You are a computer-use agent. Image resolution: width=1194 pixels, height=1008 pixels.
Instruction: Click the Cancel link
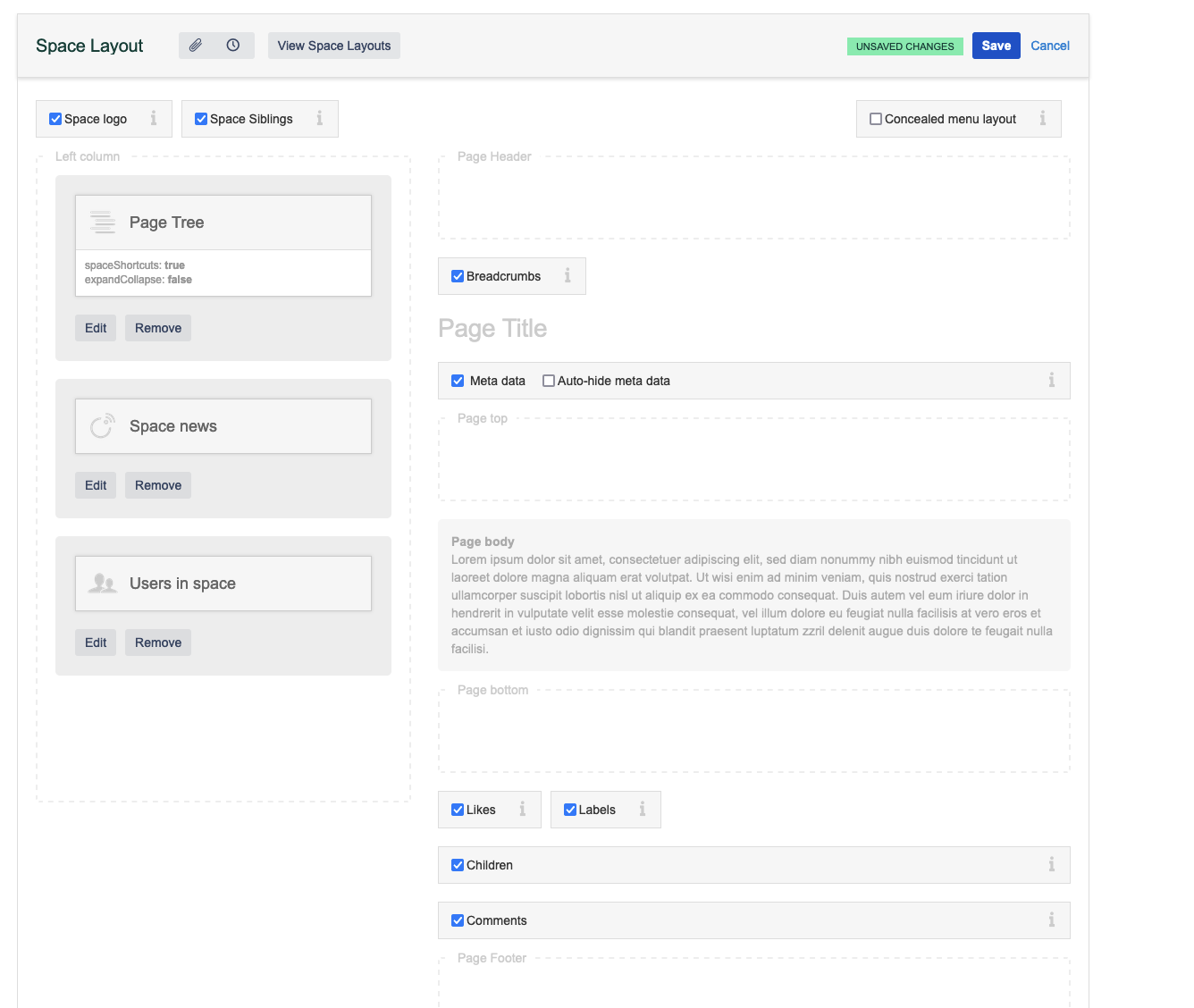tap(1050, 45)
